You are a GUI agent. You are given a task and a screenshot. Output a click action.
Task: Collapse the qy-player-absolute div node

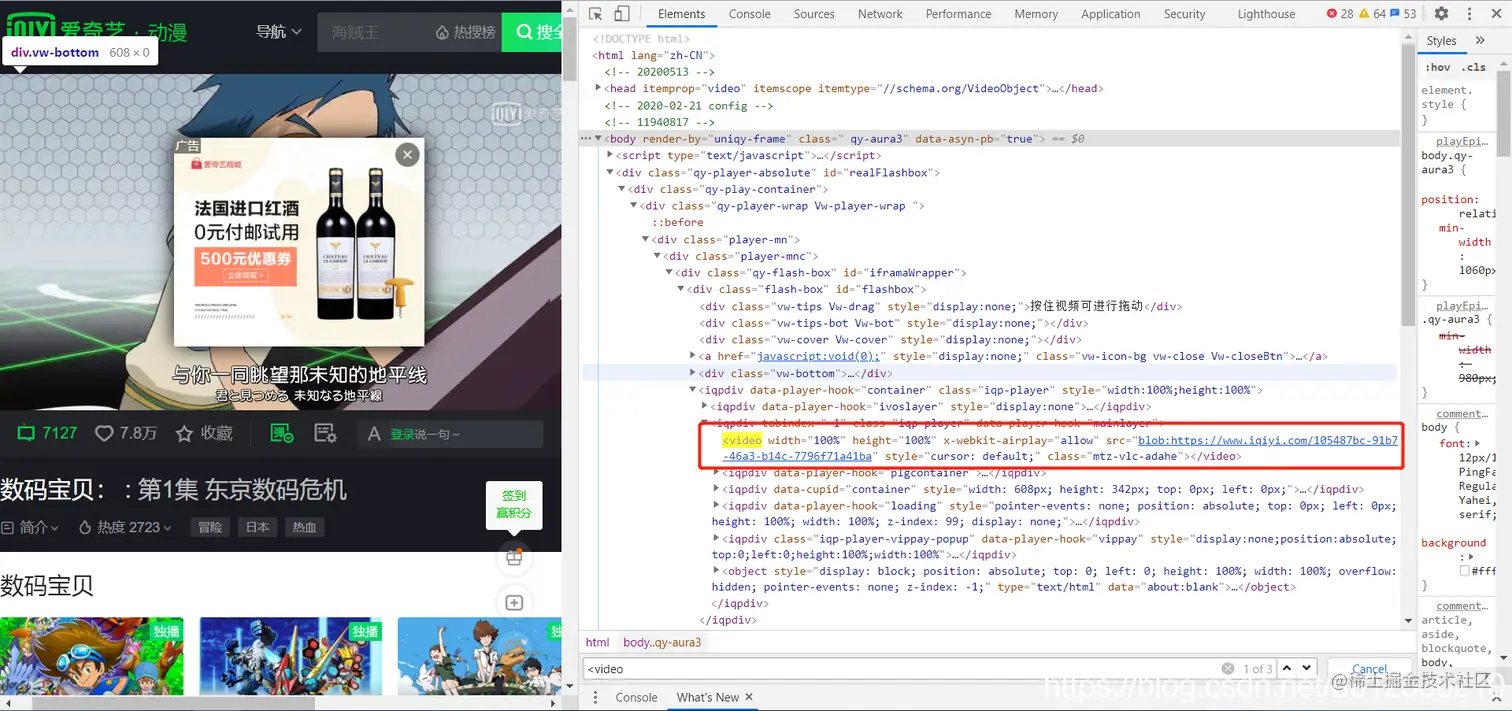(611, 172)
